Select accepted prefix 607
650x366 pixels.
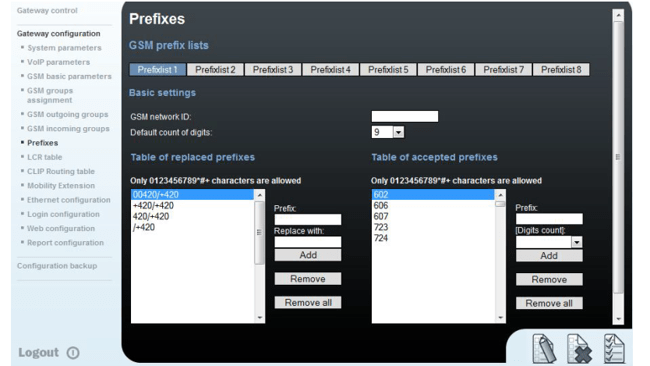[433, 216]
